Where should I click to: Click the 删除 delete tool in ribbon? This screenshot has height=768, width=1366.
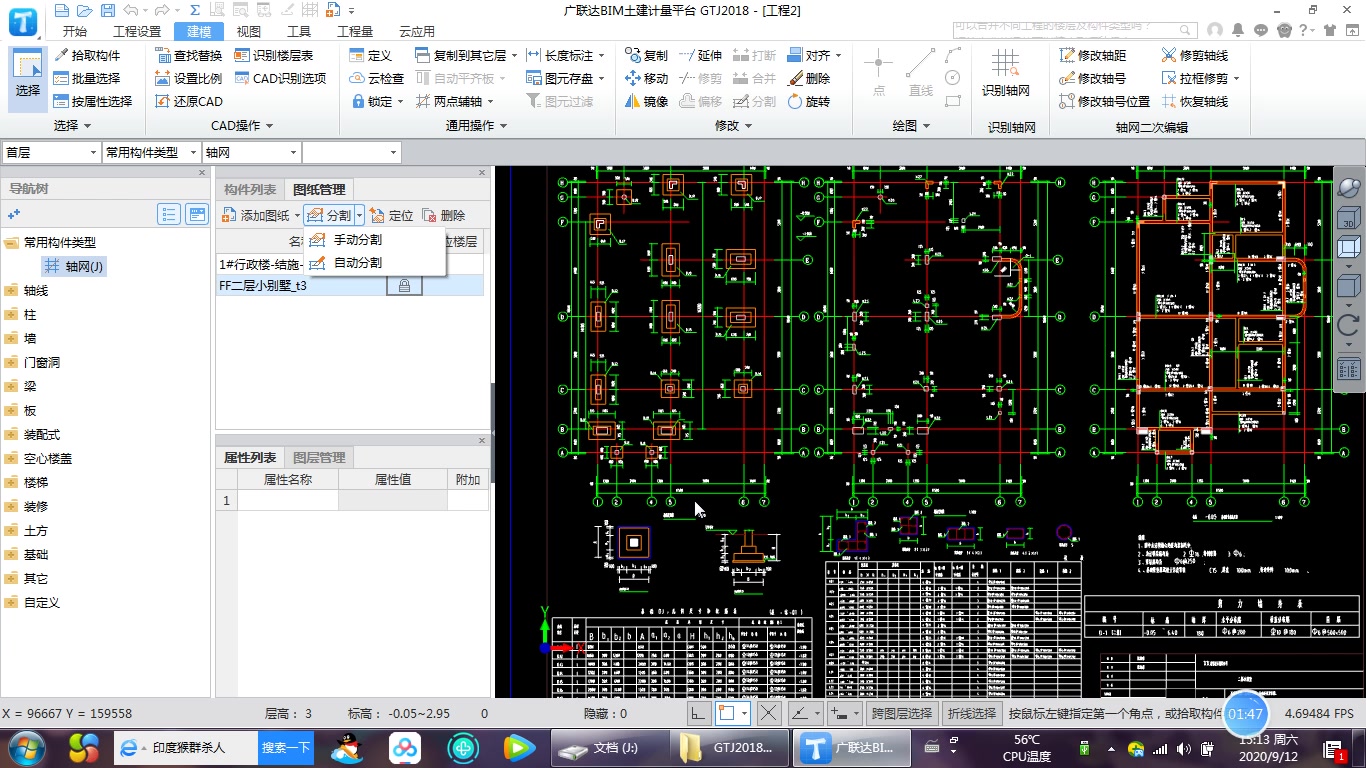click(809, 79)
